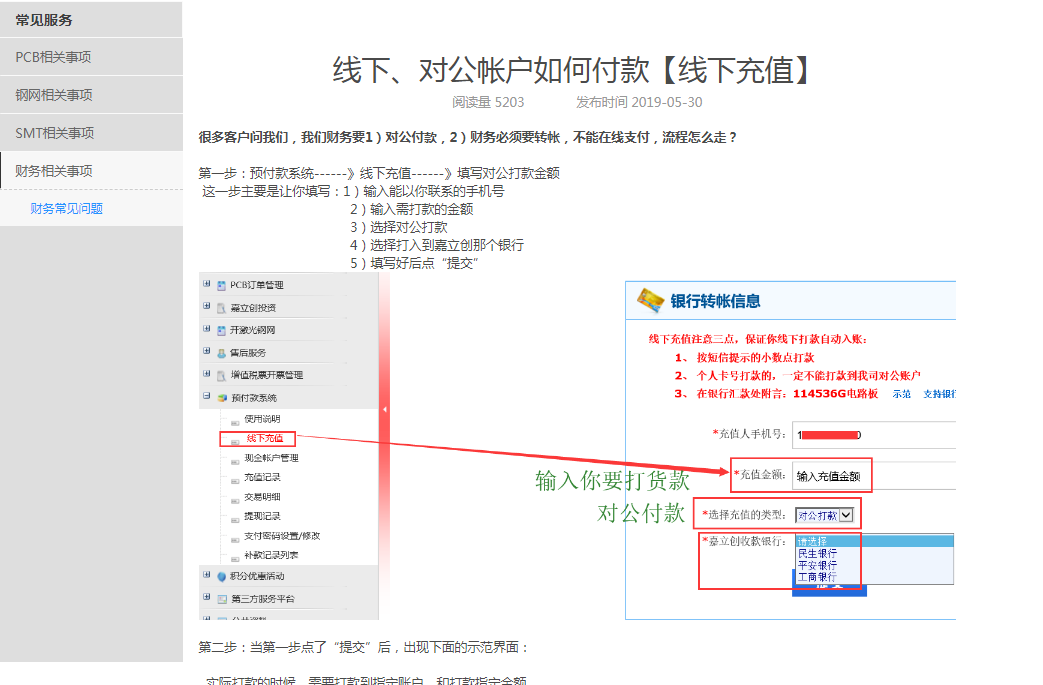Click the 增值税票开票管理 document icon

coord(221,375)
